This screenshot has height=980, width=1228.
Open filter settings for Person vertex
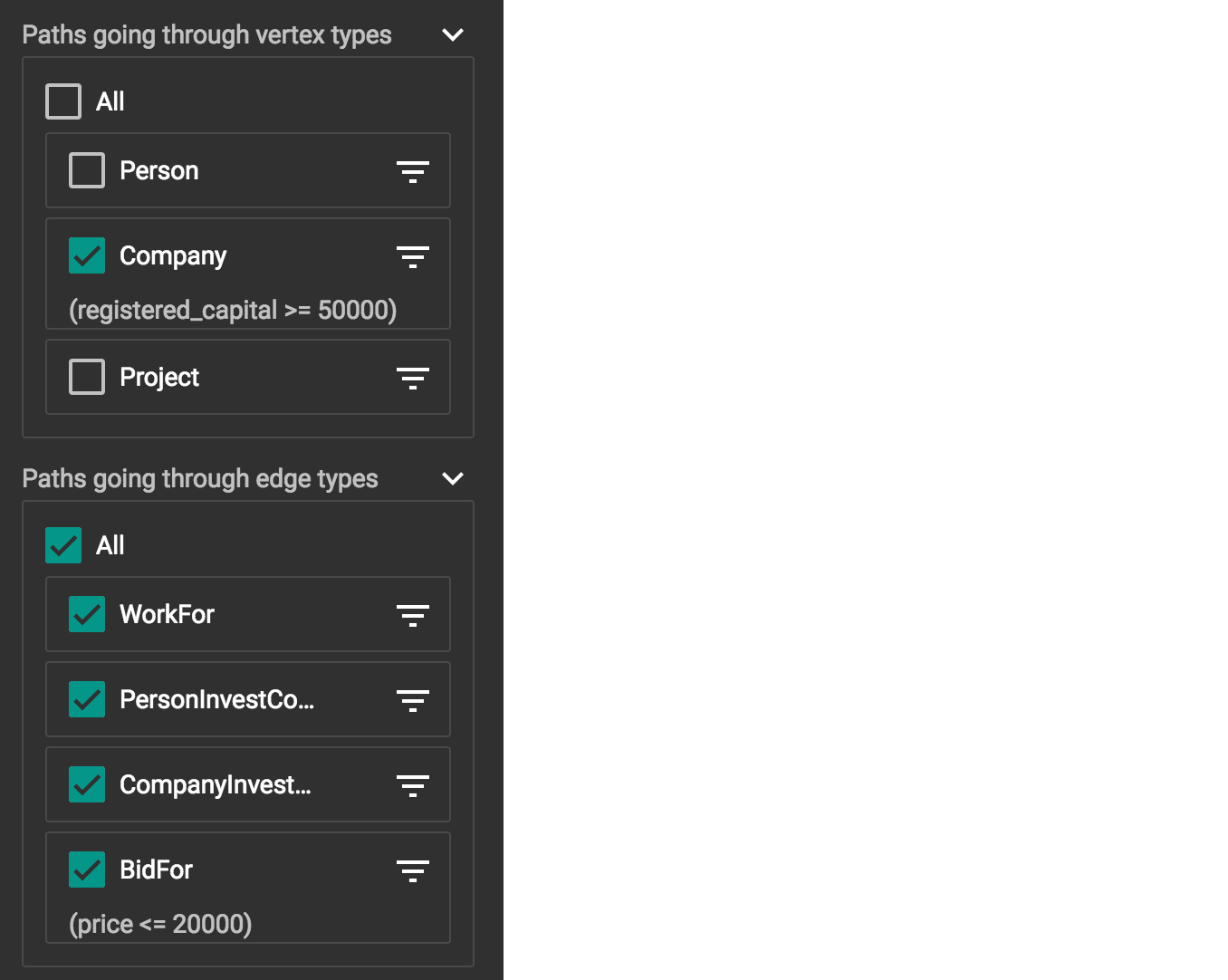coord(413,171)
